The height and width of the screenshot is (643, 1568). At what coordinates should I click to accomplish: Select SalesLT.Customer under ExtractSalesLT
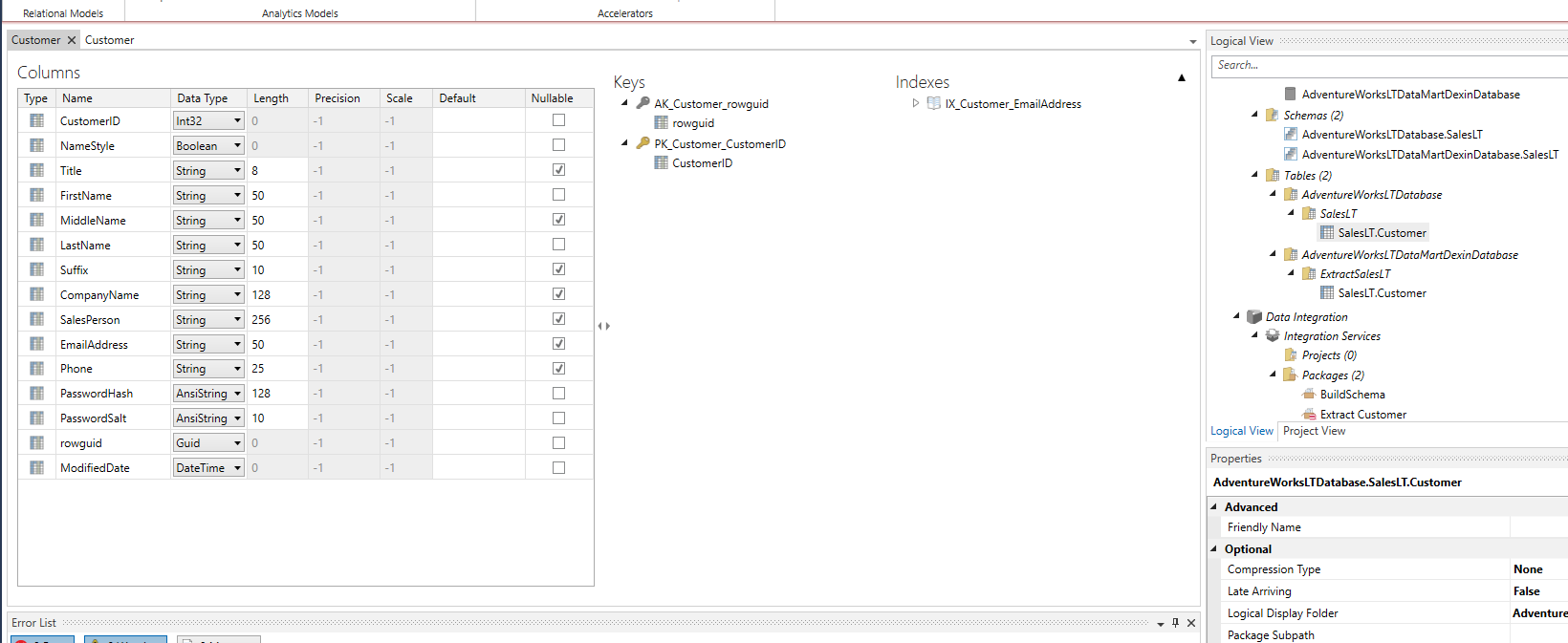coord(1382,293)
